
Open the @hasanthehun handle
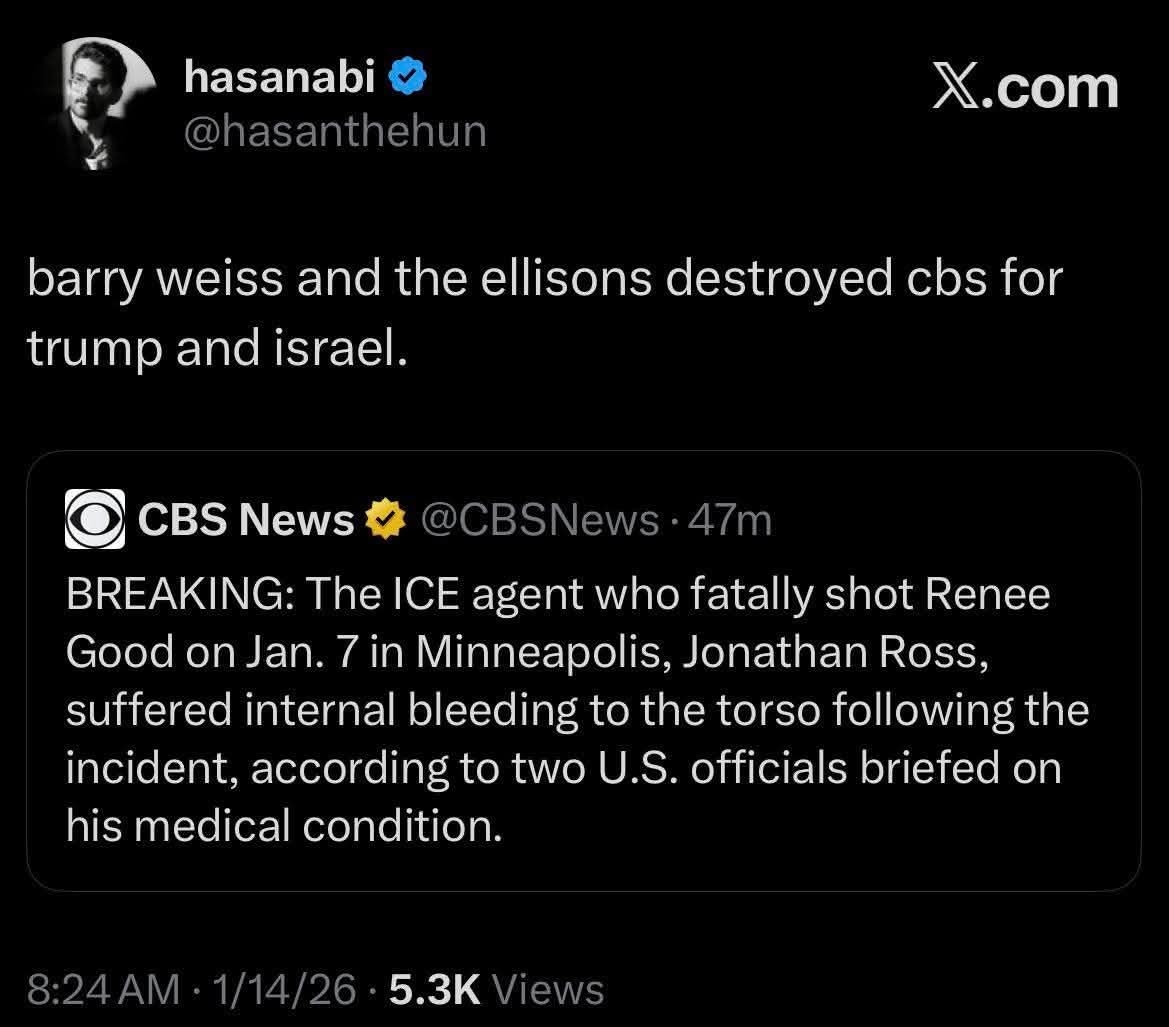pyautogui.click(x=335, y=131)
